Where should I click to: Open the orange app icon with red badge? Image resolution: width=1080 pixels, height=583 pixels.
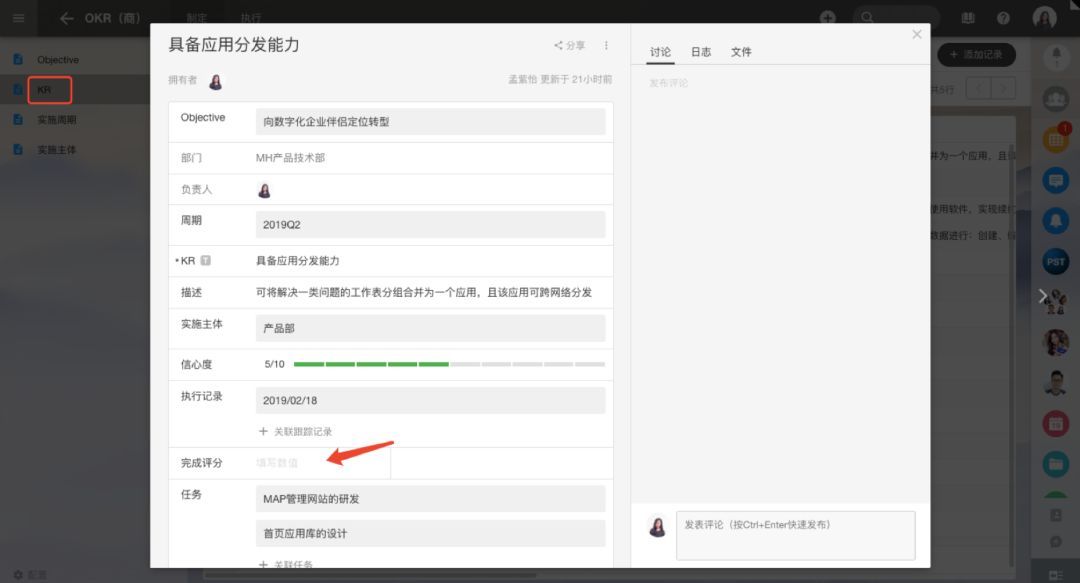click(x=1056, y=139)
